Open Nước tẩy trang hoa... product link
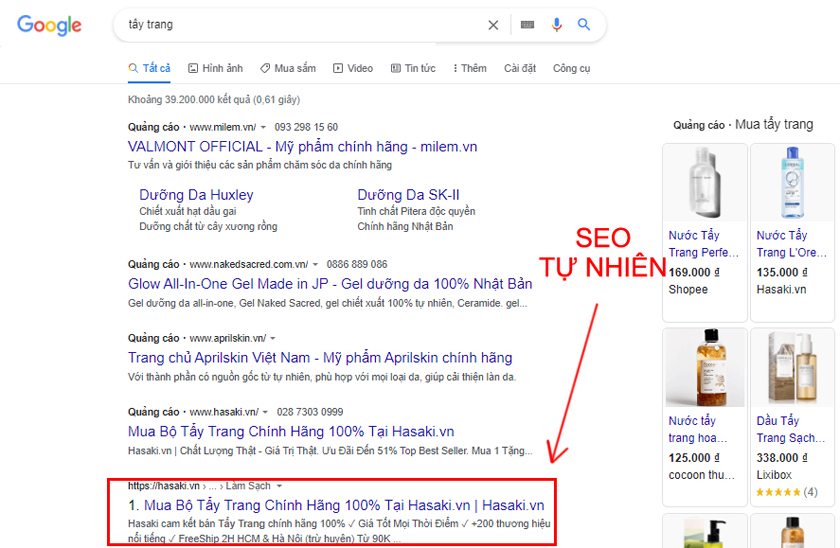Image resolution: width=840 pixels, height=548 pixels. click(698, 429)
